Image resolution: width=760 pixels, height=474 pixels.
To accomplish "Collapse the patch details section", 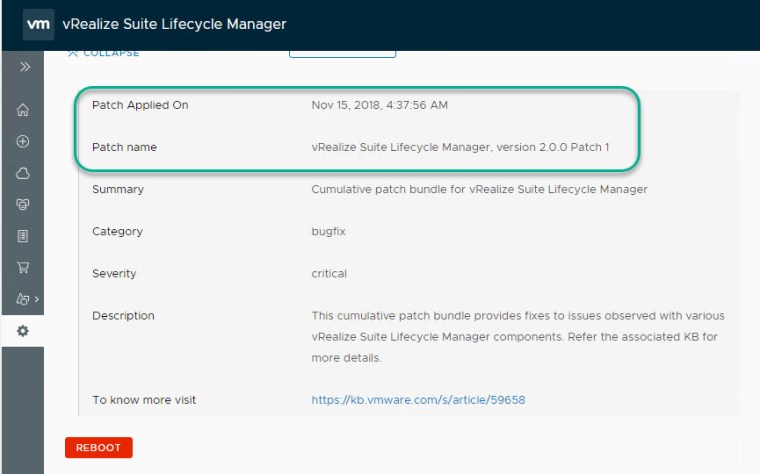I will pos(103,53).
